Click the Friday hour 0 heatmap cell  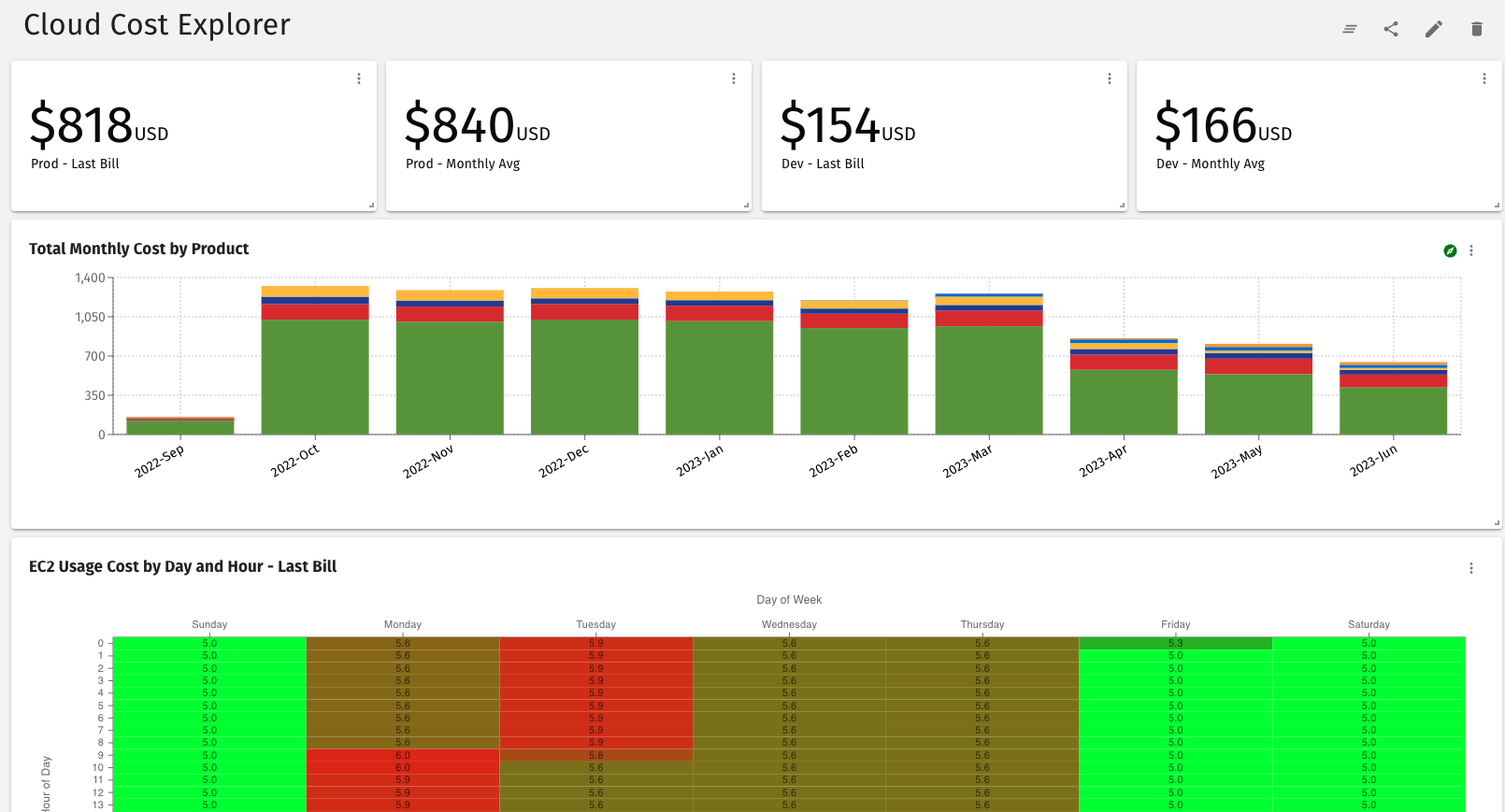click(1175, 643)
